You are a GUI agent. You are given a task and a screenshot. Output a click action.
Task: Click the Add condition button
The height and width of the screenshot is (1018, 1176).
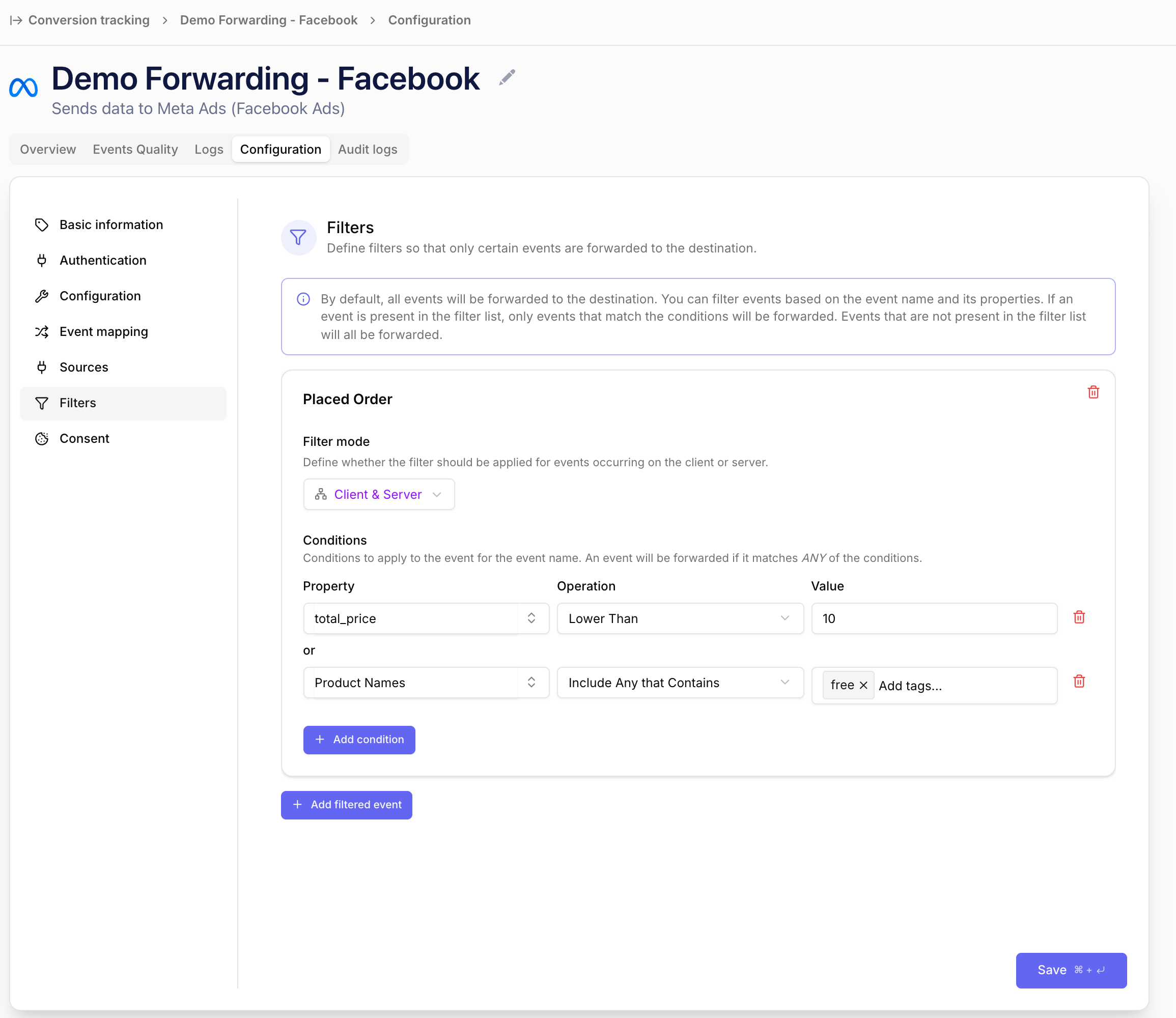point(359,740)
